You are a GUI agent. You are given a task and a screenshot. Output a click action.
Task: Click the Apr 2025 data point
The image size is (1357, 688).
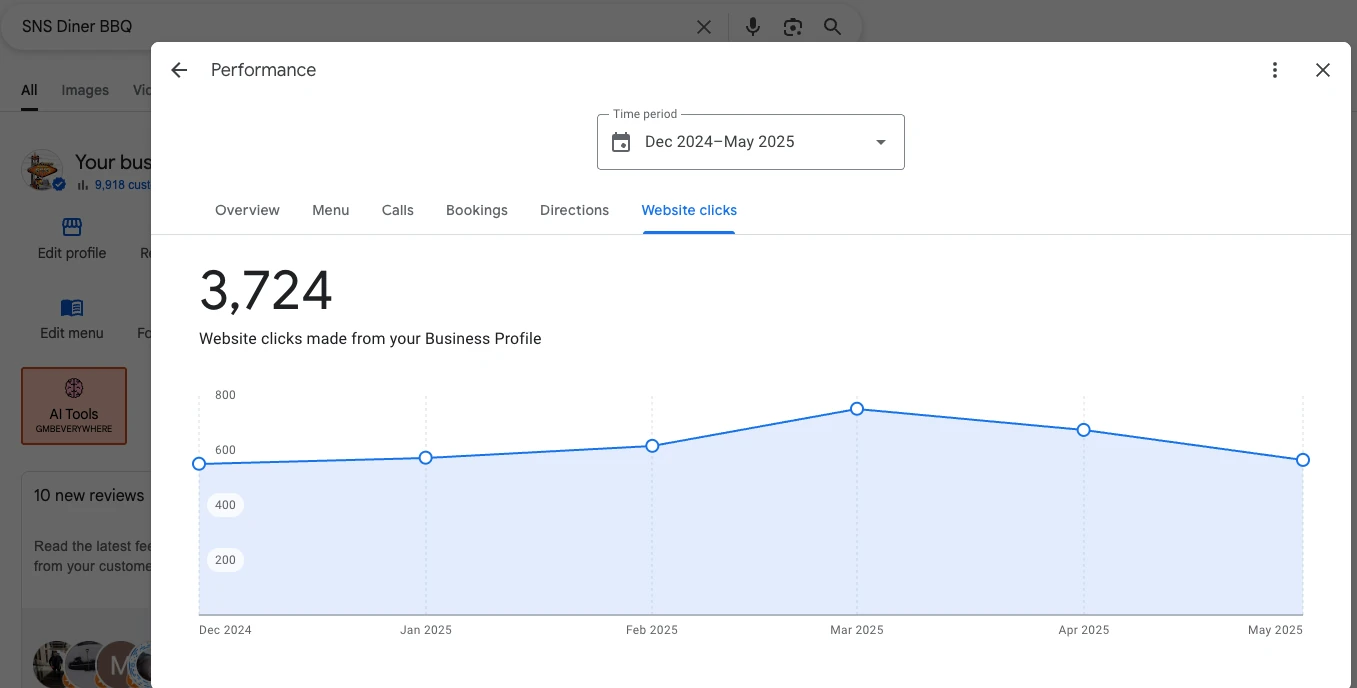click(x=1083, y=430)
